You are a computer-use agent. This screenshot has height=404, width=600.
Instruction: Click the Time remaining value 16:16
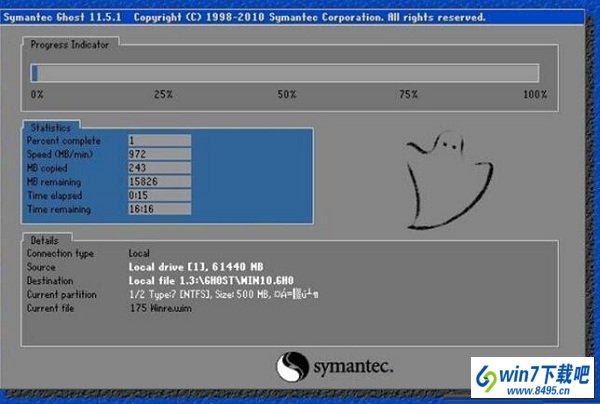(160, 209)
